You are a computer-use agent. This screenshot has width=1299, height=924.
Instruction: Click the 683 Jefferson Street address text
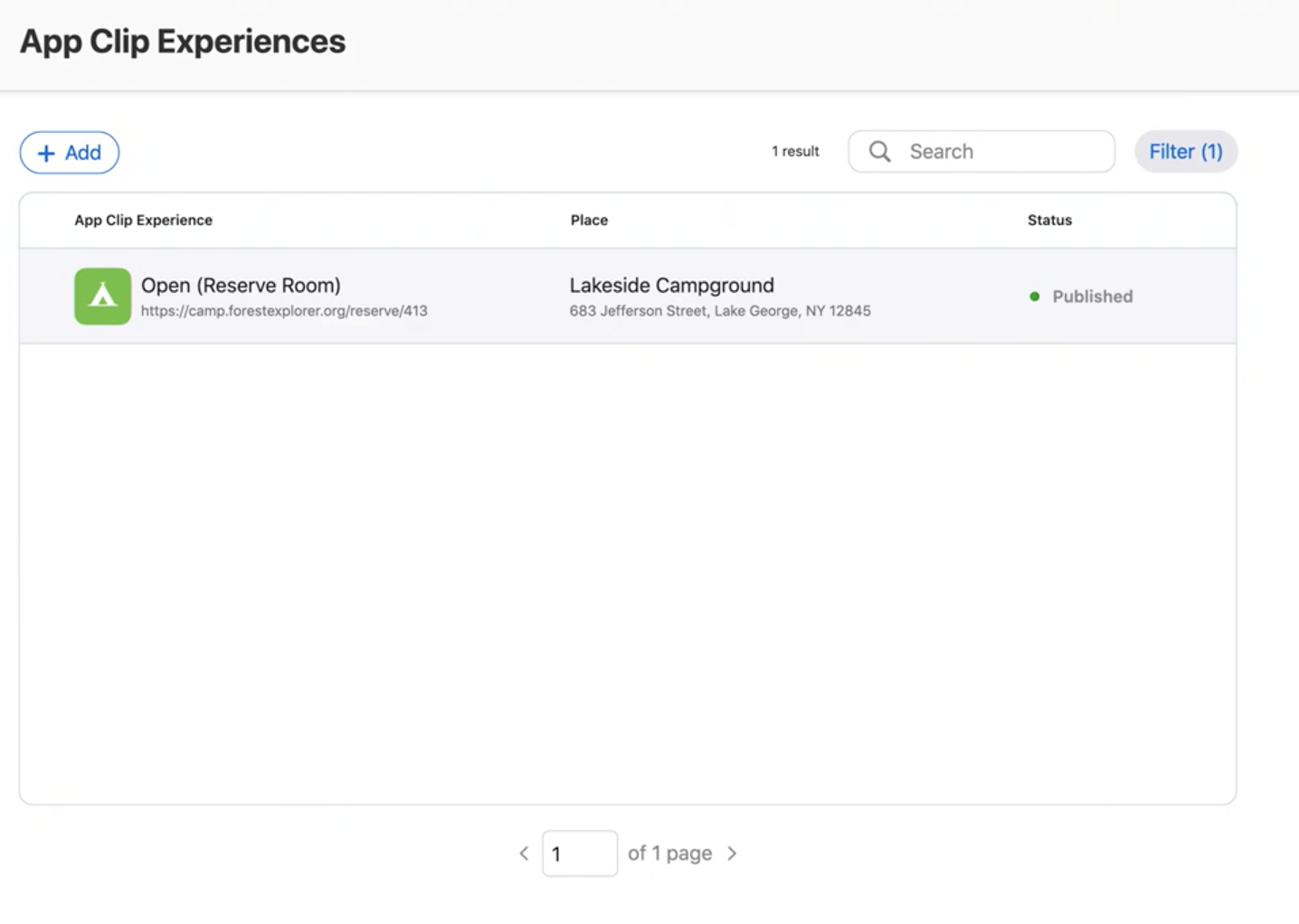(x=720, y=311)
